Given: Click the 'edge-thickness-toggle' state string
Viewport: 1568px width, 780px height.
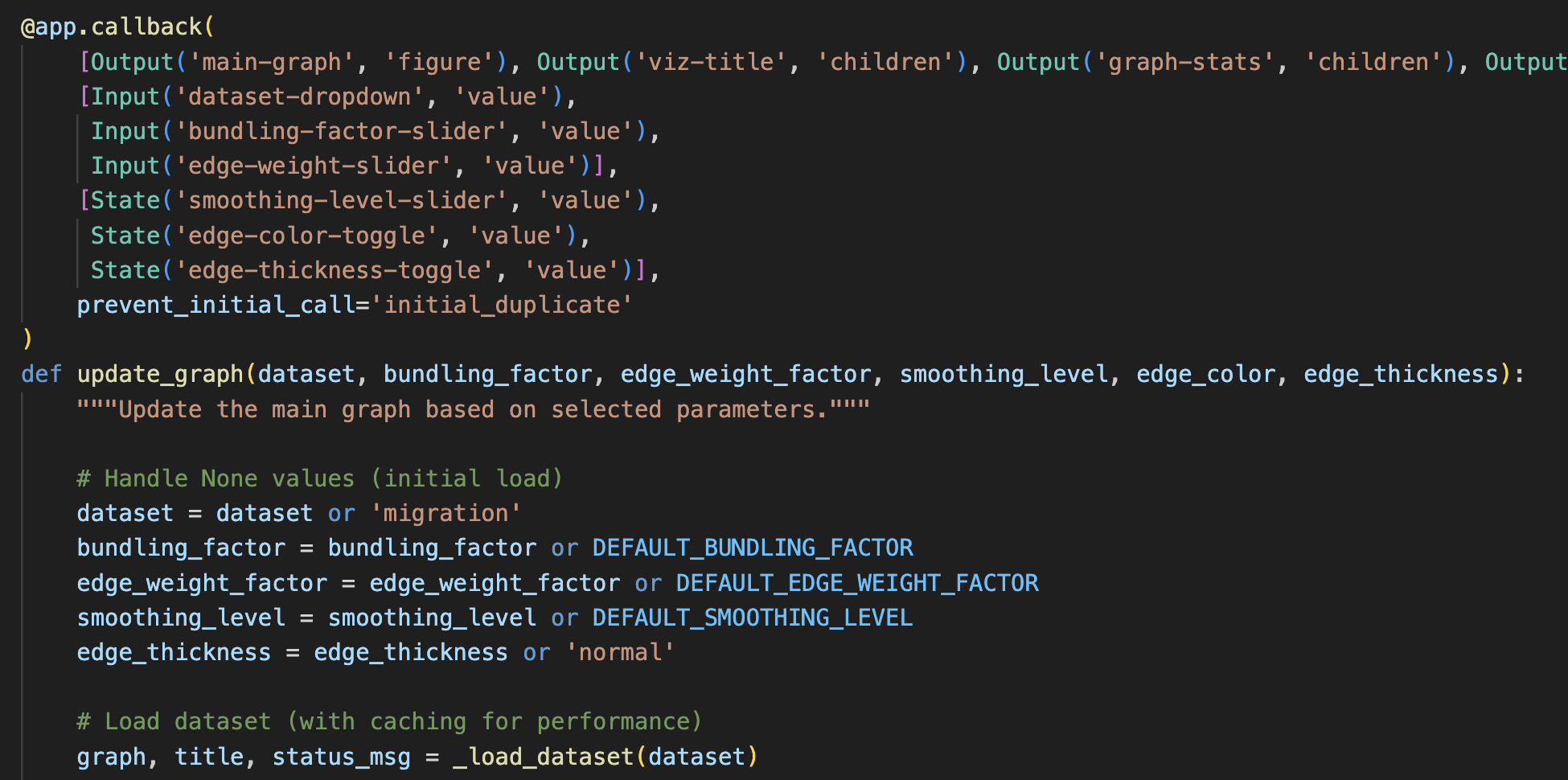Looking at the screenshot, I should point(335,270).
